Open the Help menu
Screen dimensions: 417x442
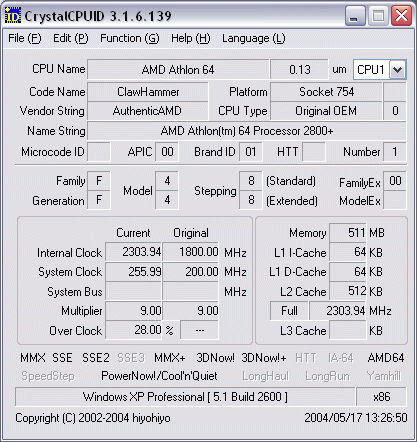tap(191, 38)
